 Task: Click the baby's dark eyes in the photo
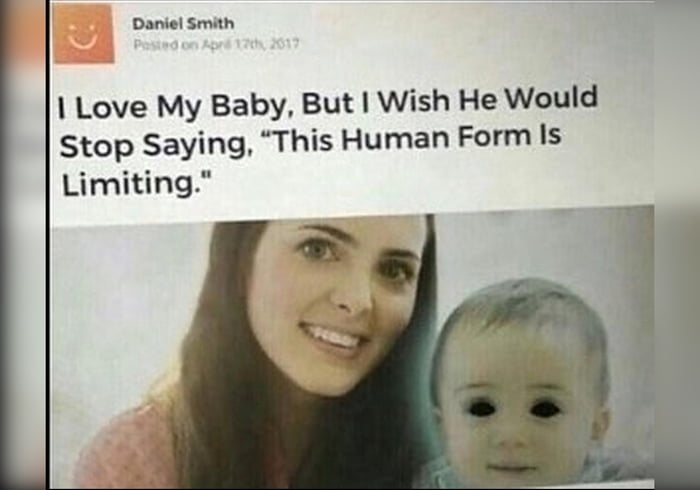(x=514, y=408)
